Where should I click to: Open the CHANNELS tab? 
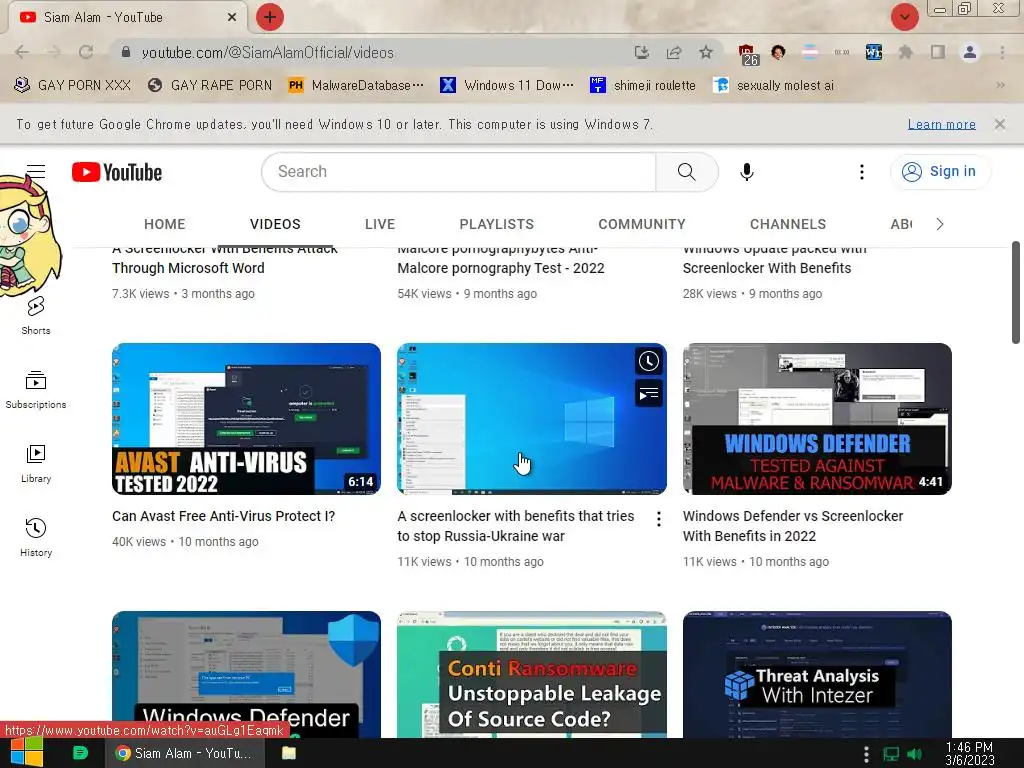[x=788, y=224]
